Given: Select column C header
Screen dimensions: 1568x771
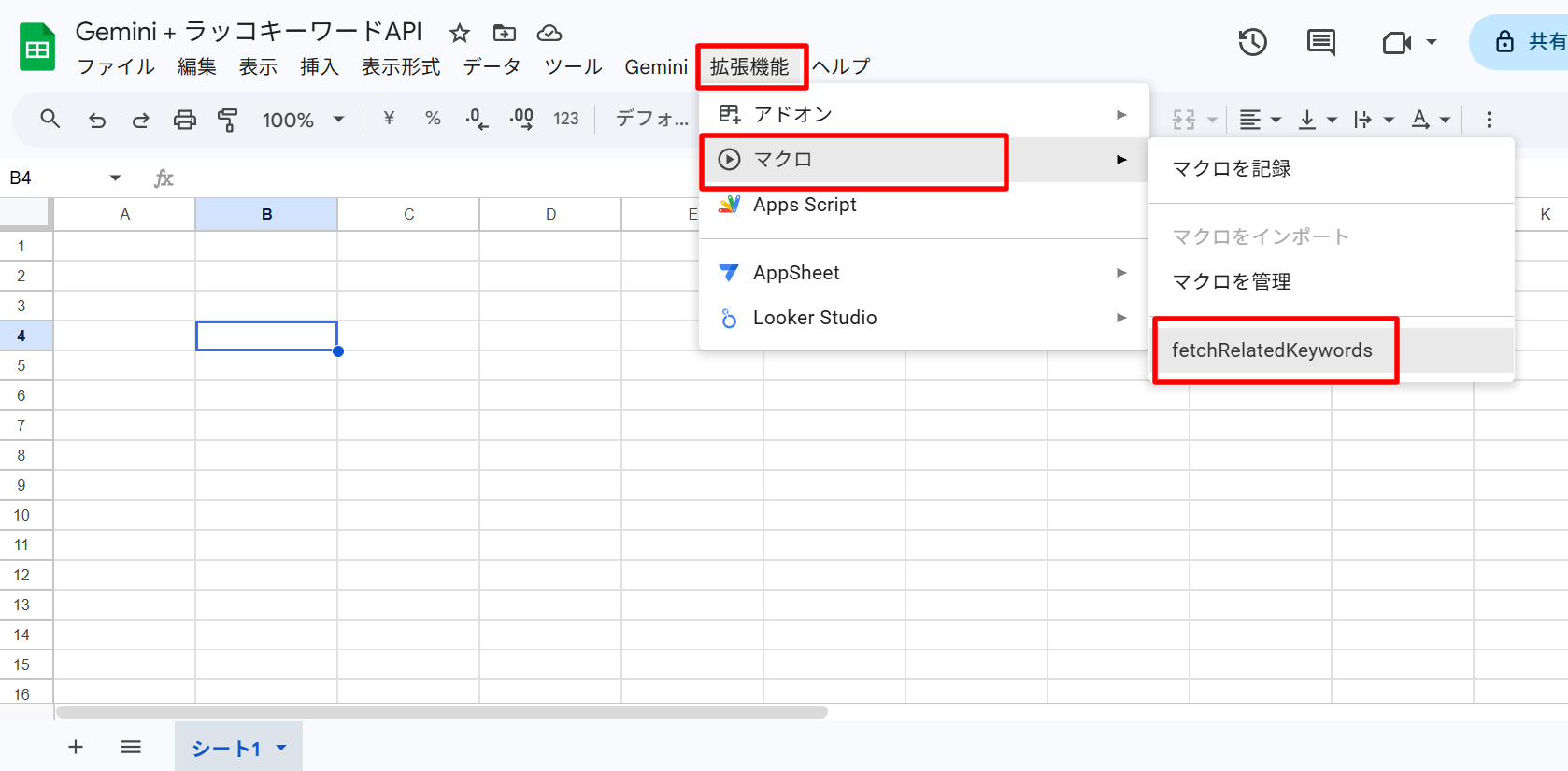Looking at the screenshot, I should coord(408,214).
